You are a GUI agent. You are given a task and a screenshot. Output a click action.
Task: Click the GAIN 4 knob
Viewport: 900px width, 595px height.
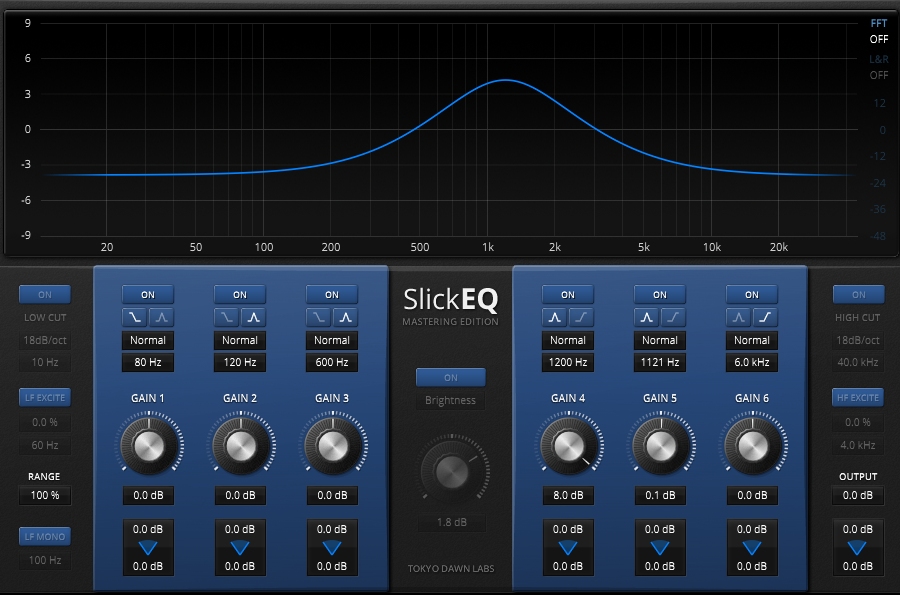(x=568, y=445)
